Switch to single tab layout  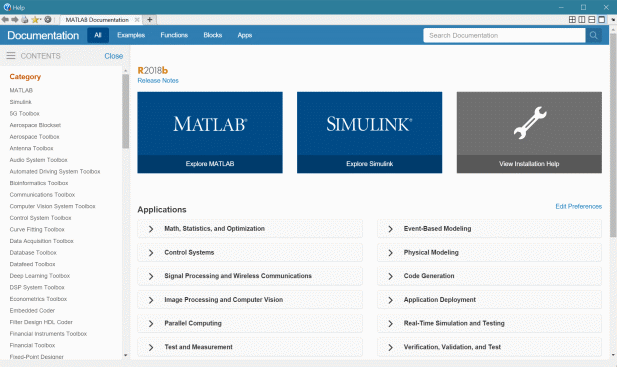coord(601,20)
